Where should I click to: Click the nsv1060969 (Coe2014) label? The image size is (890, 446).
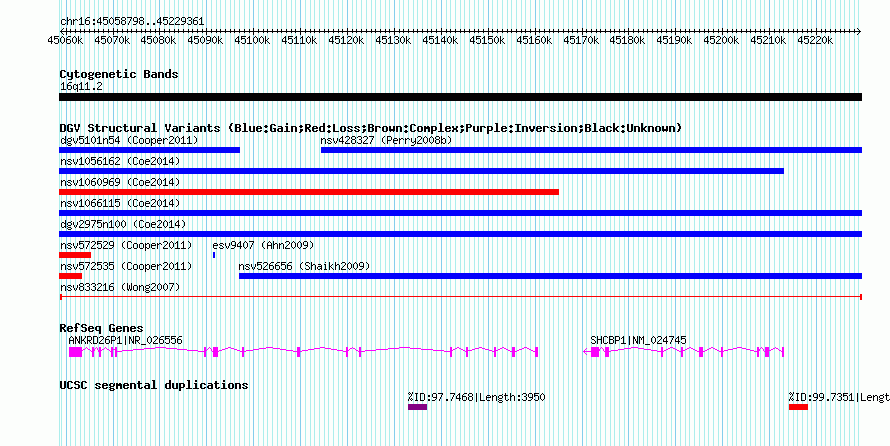120,182
